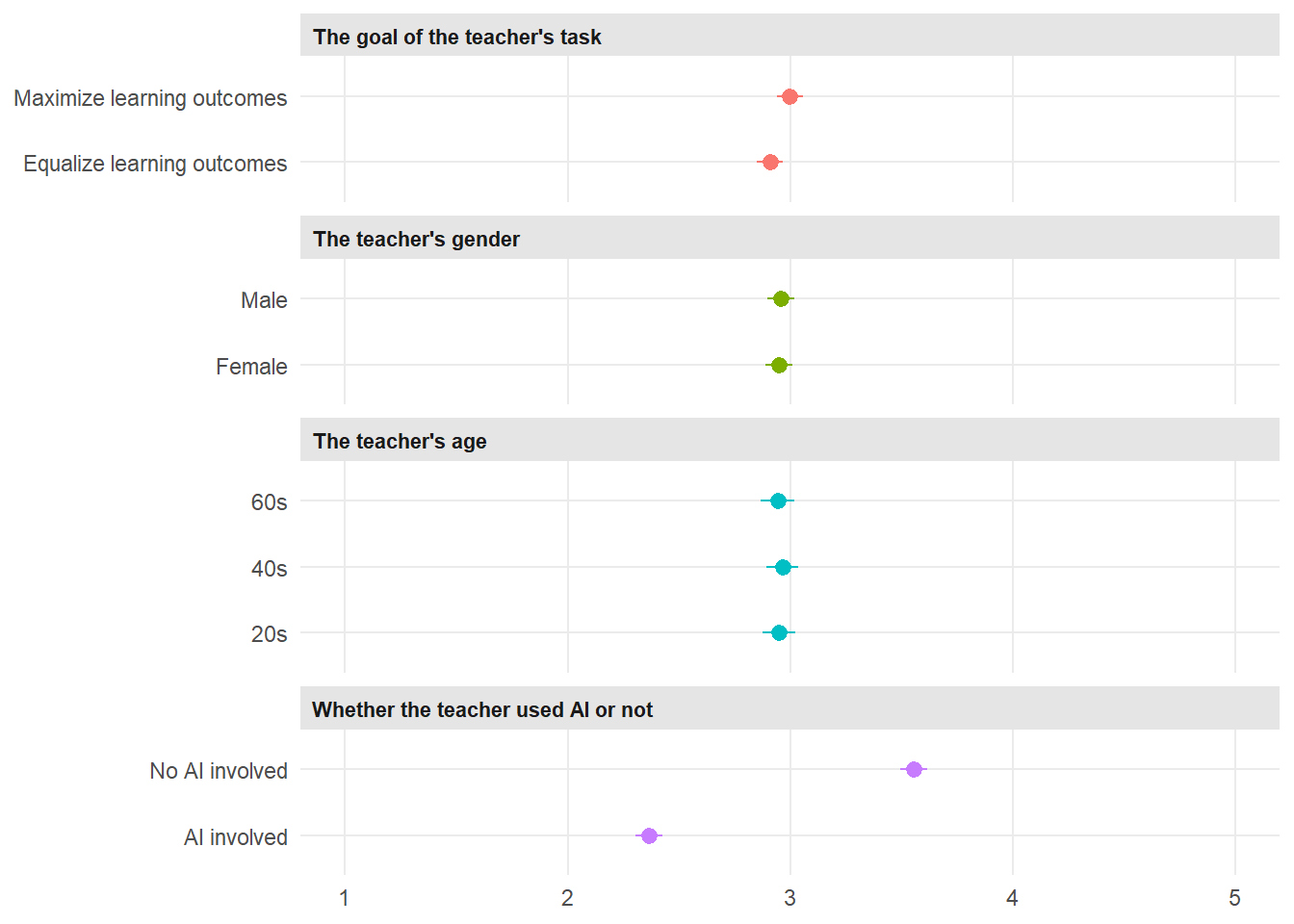Image resolution: width=1294 pixels, height=924 pixels.
Task: Click the x-axis tick label 5
Action: [1234, 898]
